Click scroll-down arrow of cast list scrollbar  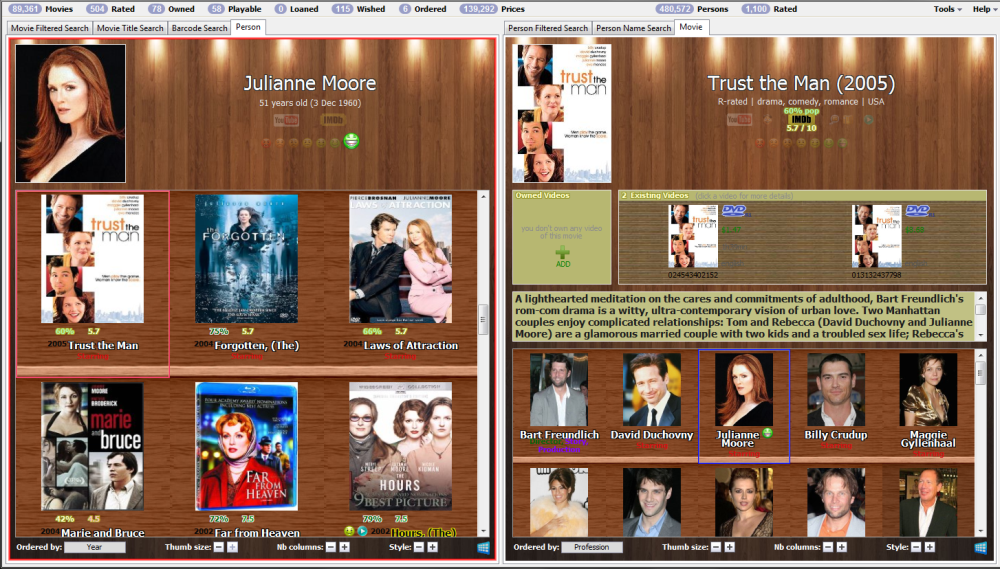pos(981,531)
